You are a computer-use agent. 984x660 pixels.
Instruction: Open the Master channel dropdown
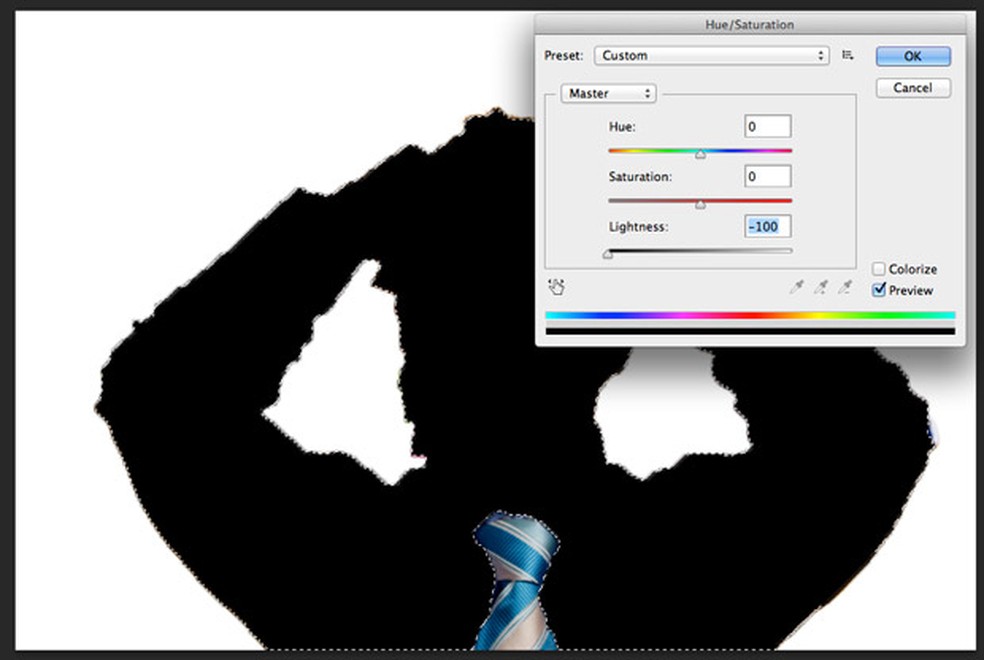coord(608,93)
